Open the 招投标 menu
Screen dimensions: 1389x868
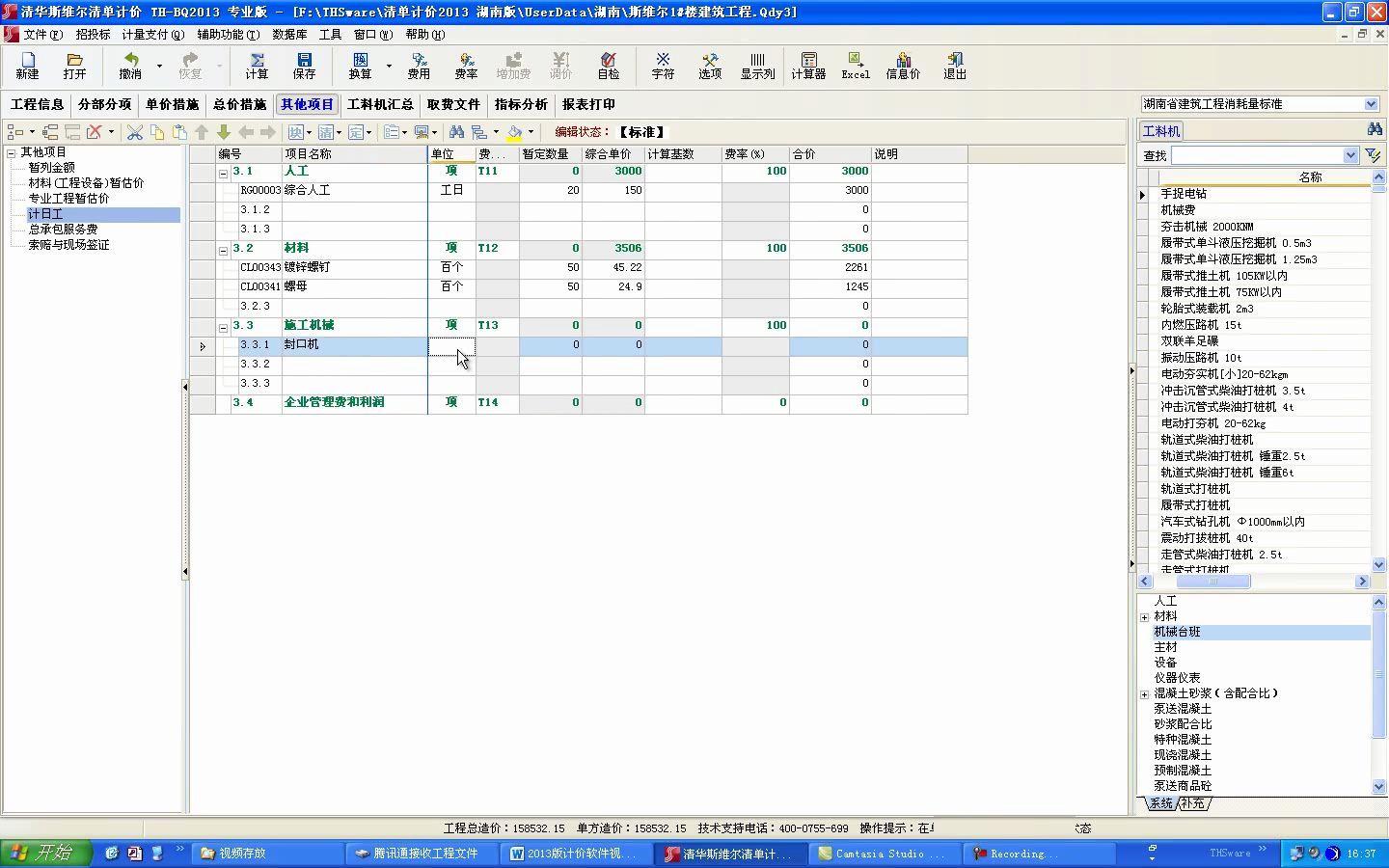pos(93,34)
